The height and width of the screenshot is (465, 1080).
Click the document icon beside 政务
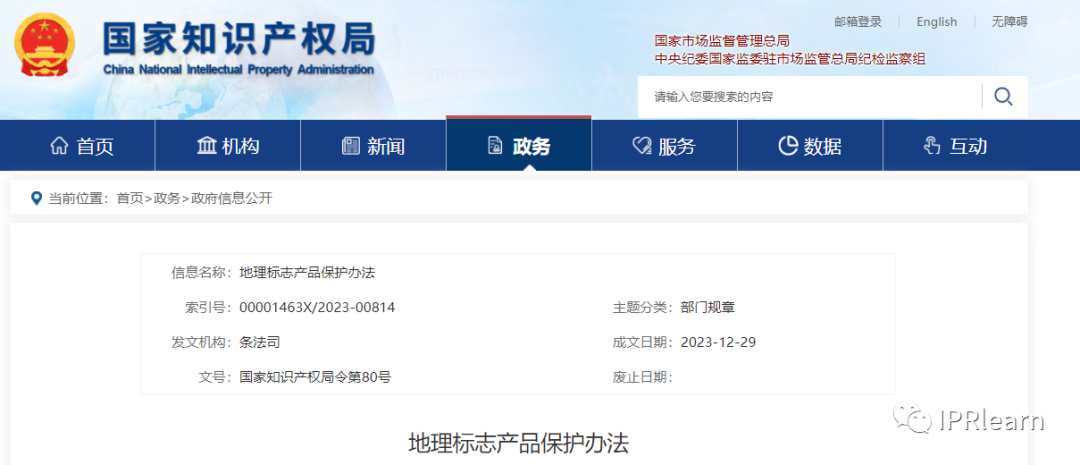coord(495,146)
